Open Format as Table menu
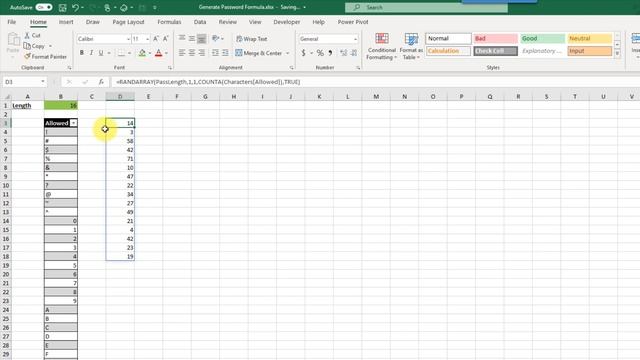This screenshot has width=640, height=360. [x=411, y=47]
